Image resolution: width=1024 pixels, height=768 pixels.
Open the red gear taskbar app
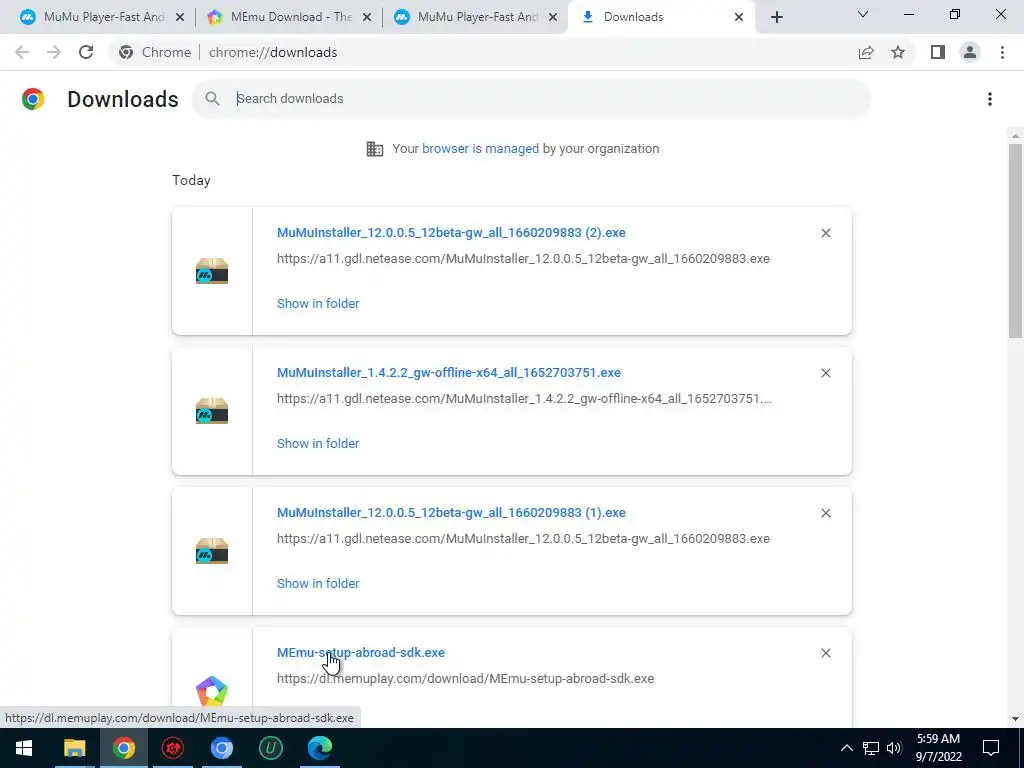(172, 748)
